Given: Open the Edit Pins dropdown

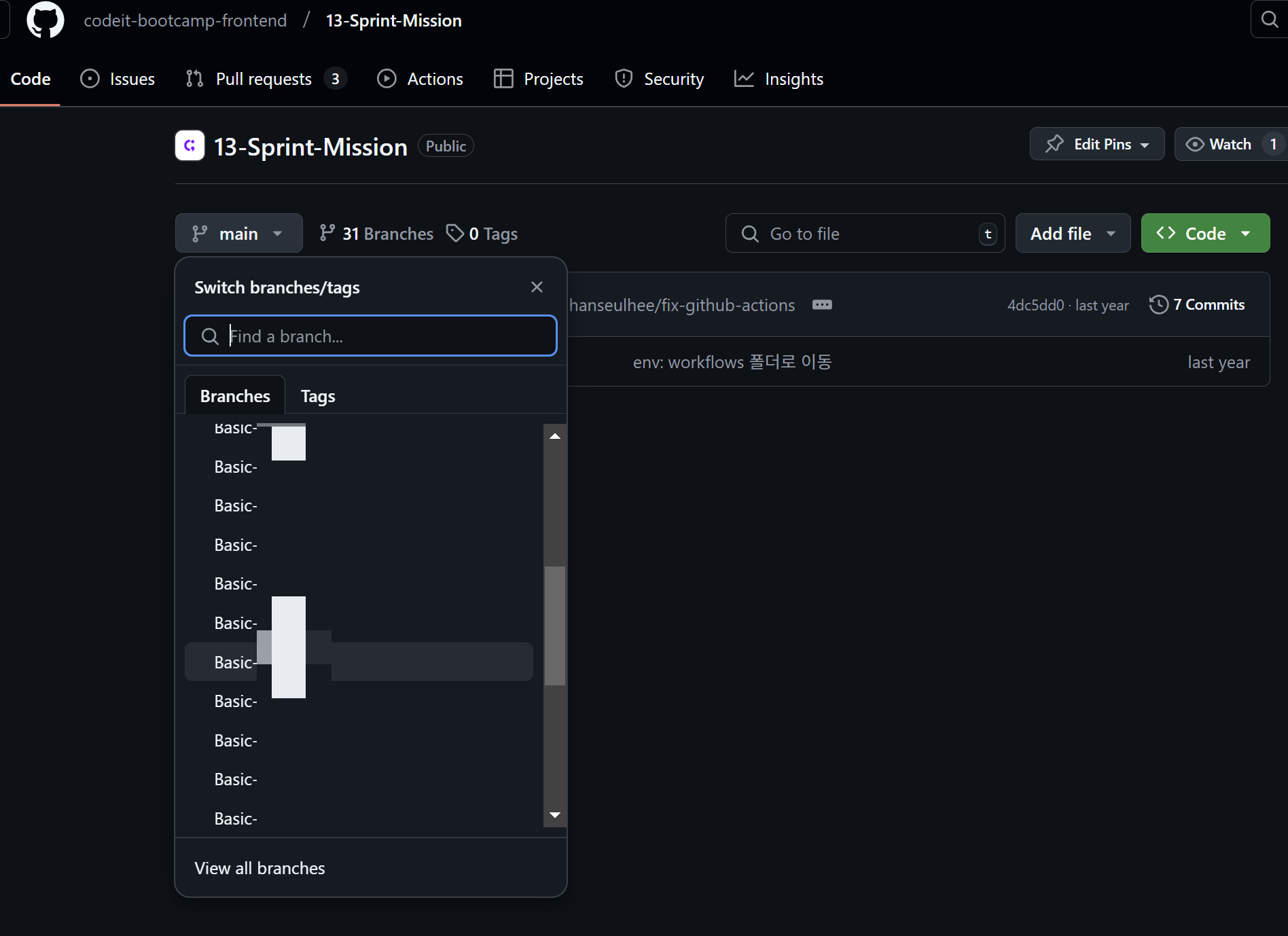Looking at the screenshot, I should (1097, 144).
